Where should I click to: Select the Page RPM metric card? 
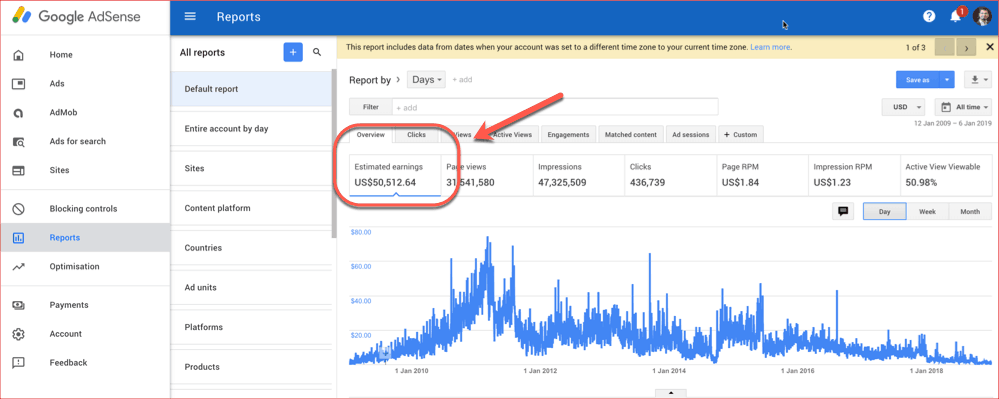762,175
